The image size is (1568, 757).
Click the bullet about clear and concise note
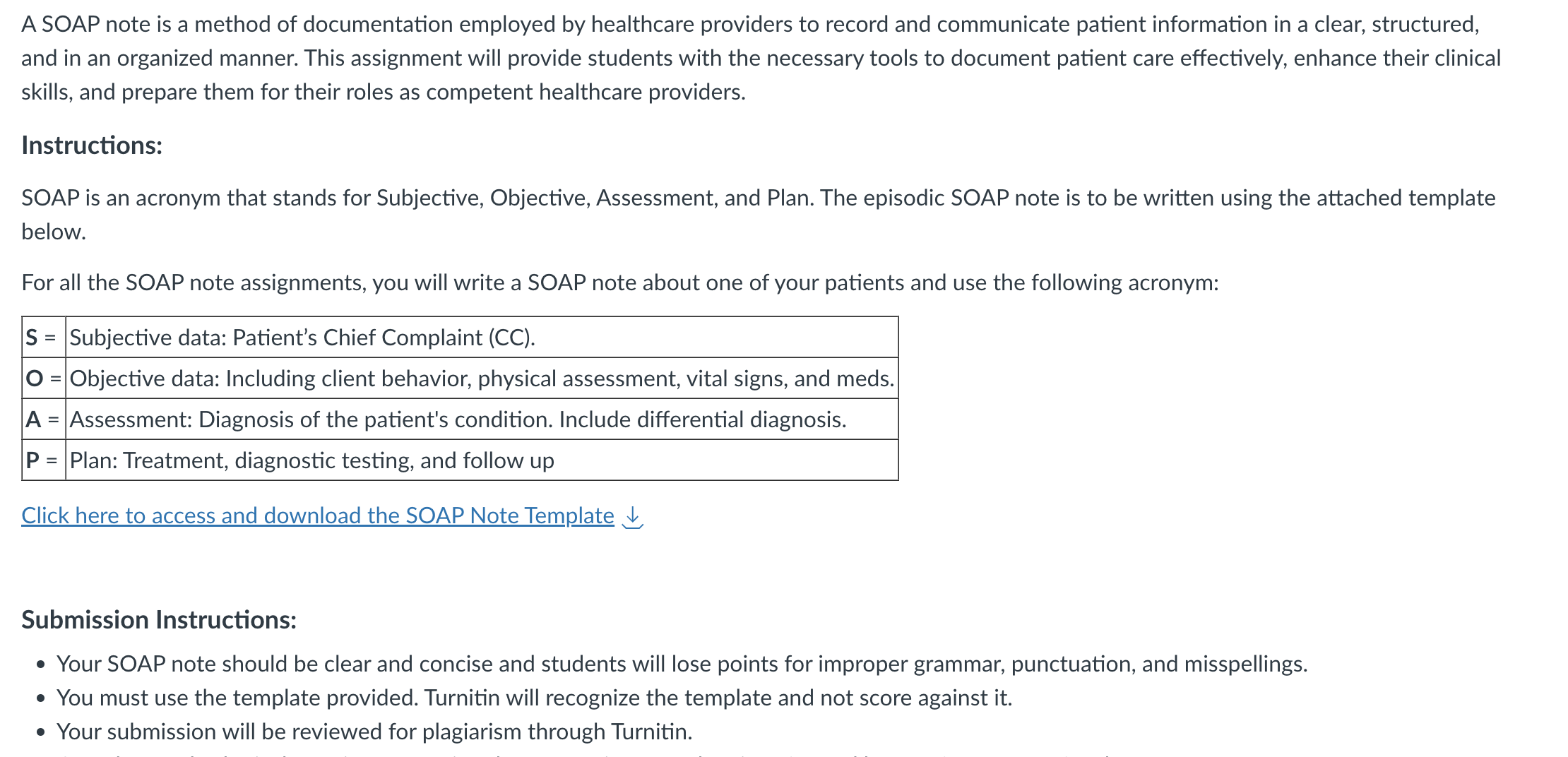[x=682, y=664]
